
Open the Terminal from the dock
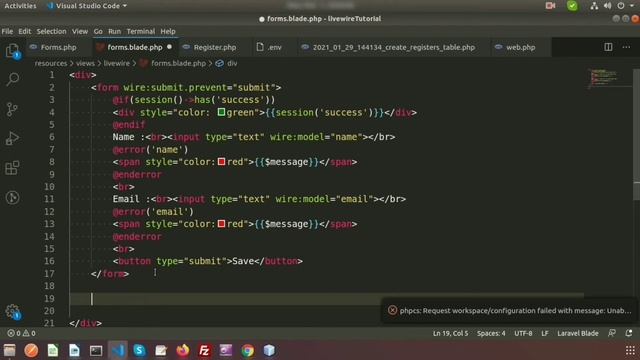coord(96,350)
